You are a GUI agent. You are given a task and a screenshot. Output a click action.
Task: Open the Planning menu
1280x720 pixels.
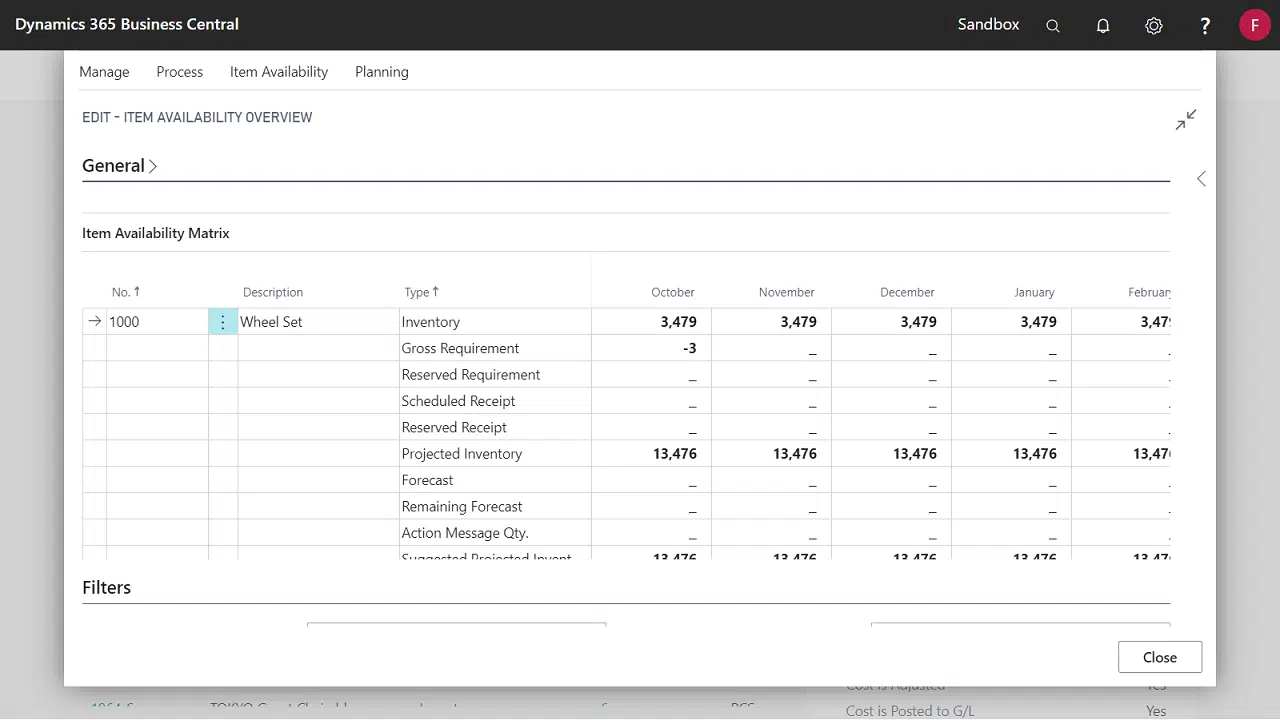[x=381, y=72]
